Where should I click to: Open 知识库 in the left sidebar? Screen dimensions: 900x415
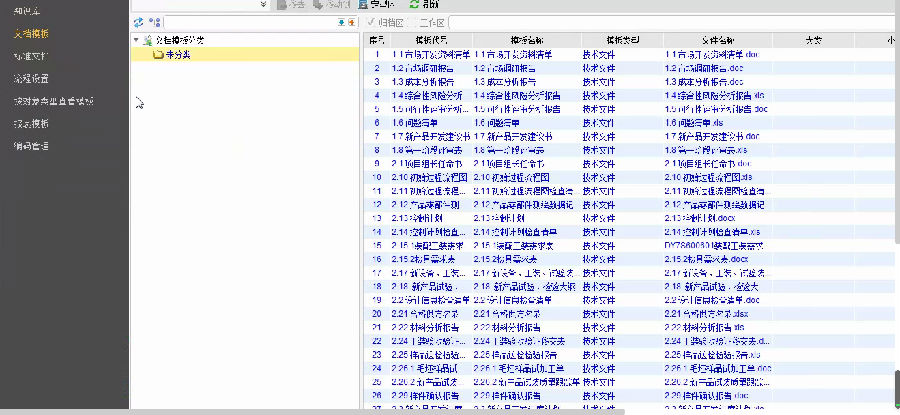[x=27, y=11]
